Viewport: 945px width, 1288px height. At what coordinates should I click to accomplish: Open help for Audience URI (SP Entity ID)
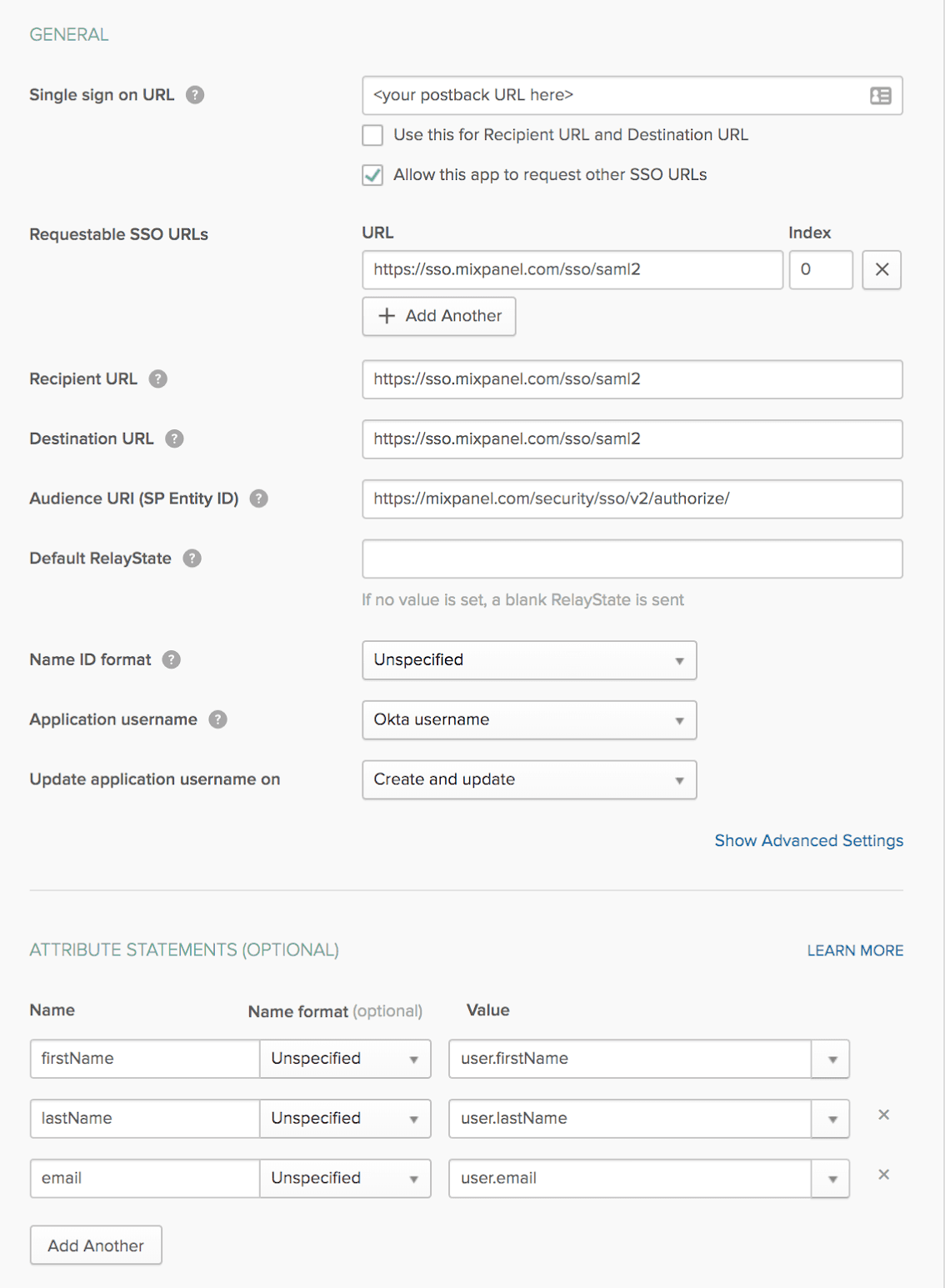[259, 499]
